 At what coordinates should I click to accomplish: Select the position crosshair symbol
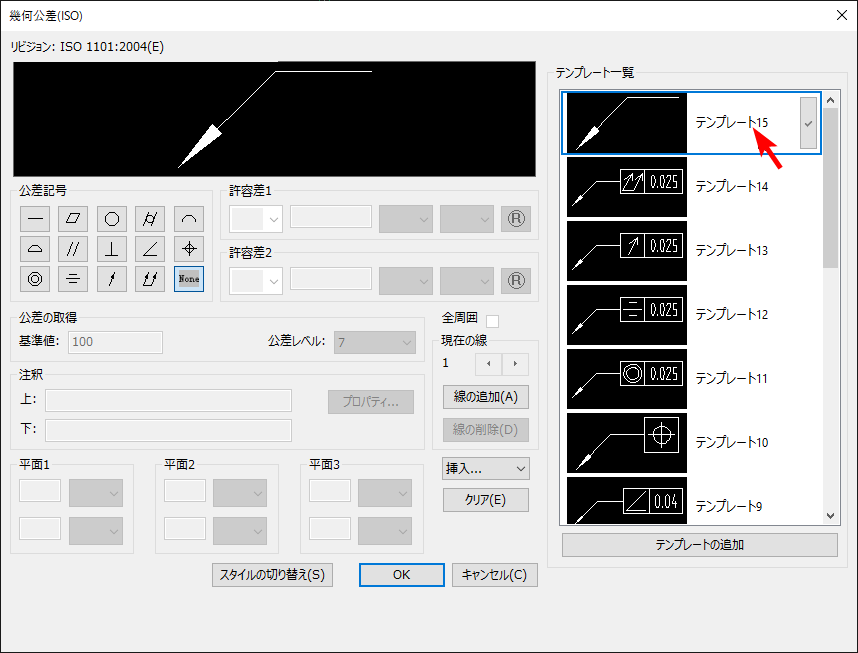tap(188, 249)
